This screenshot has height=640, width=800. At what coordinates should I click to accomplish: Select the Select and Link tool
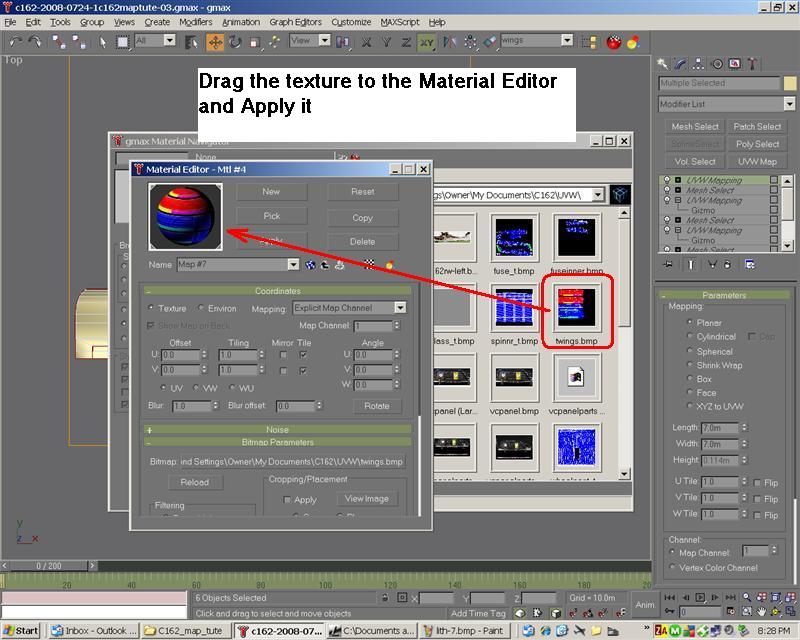58,42
